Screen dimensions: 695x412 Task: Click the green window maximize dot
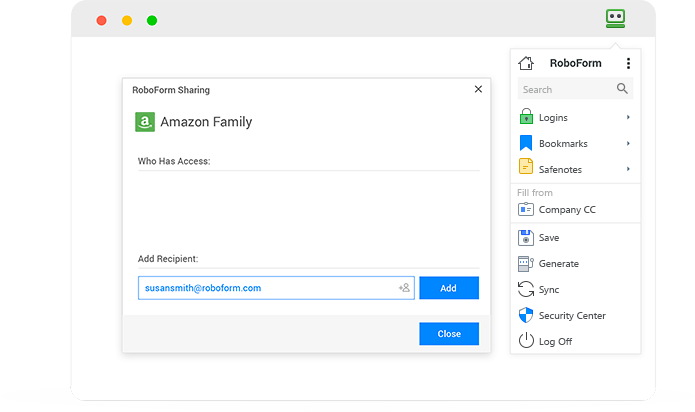152,20
